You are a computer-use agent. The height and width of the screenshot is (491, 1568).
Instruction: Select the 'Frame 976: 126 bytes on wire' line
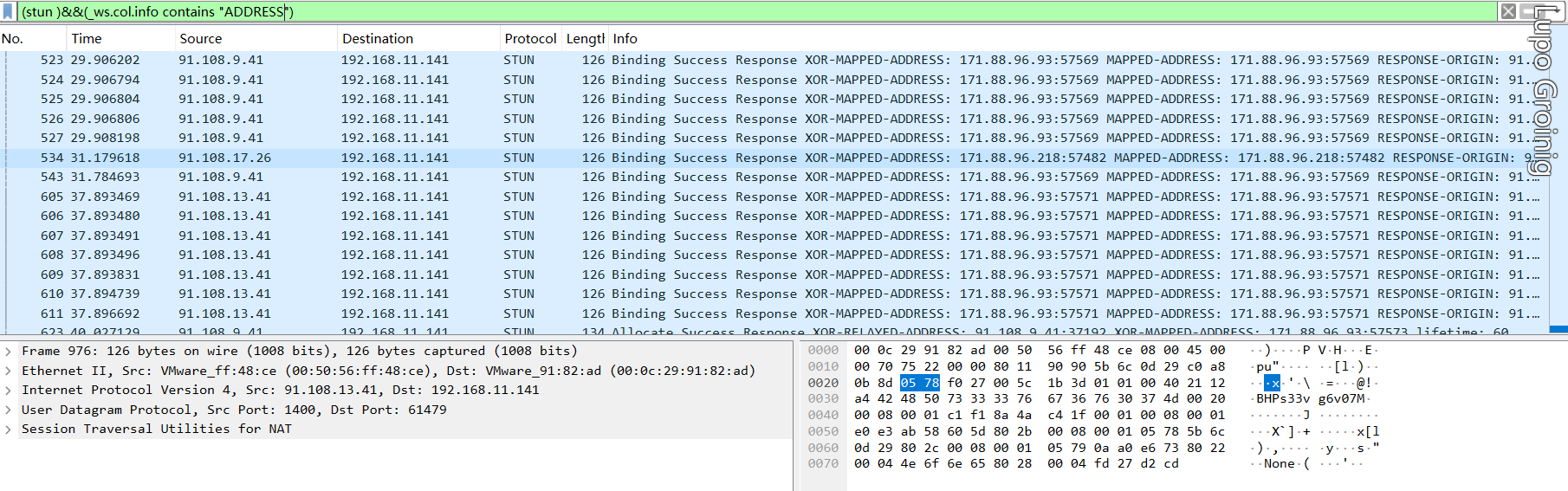pyautogui.click(x=397, y=352)
